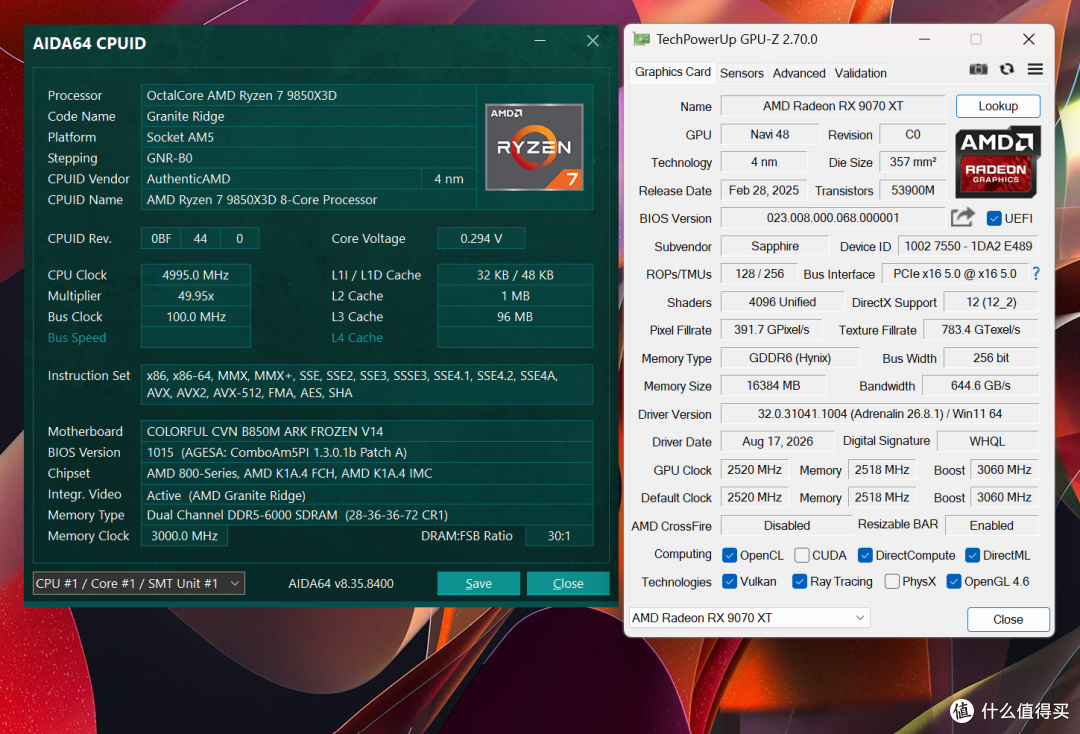Click the AMD Radeon Graphics logo
This screenshot has height=734, width=1080.
tap(997, 162)
